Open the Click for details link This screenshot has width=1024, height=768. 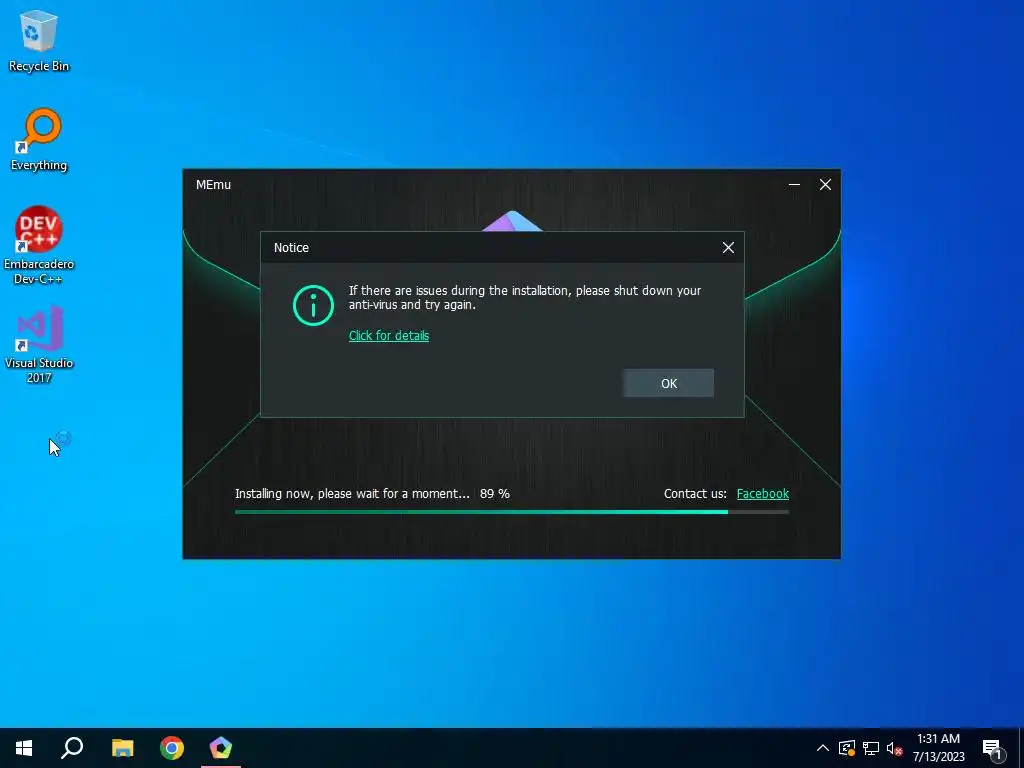coord(389,336)
